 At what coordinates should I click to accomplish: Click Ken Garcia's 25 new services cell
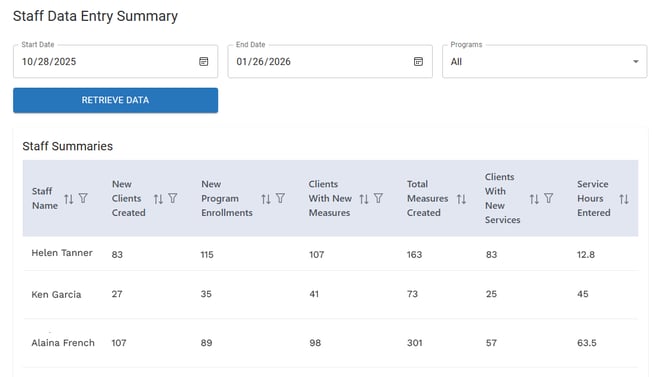point(491,294)
